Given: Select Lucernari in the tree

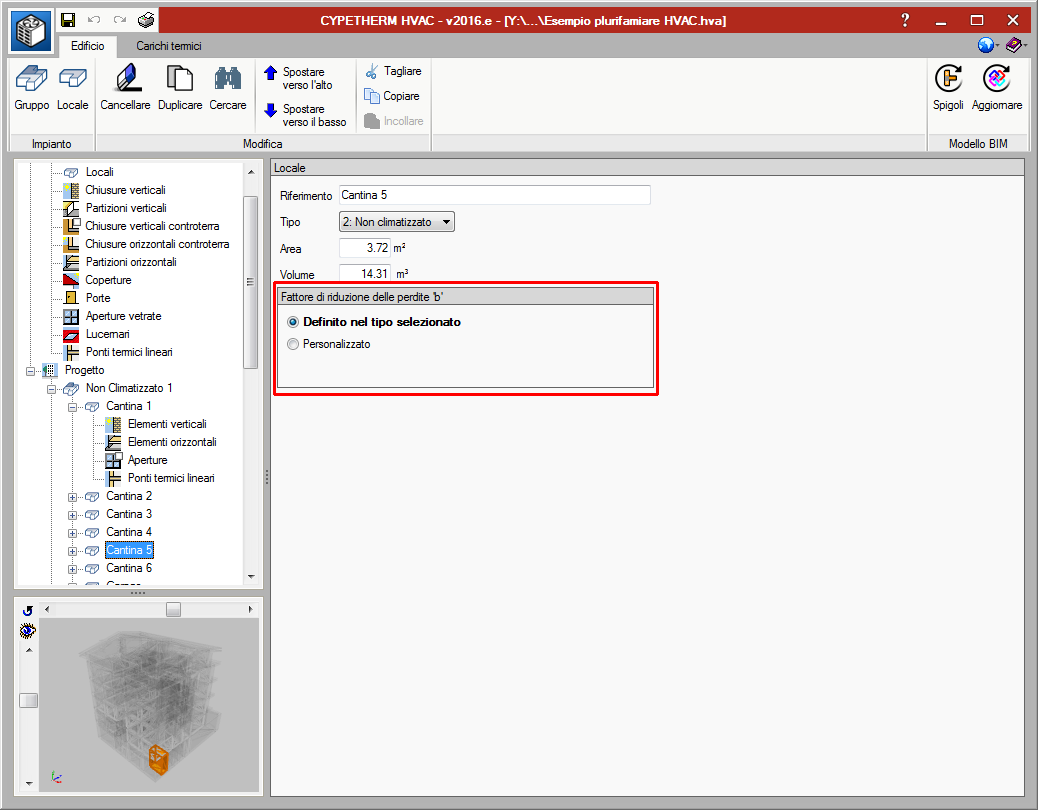Looking at the screenshot, I should pyautogui.click(x=107, y=334).
